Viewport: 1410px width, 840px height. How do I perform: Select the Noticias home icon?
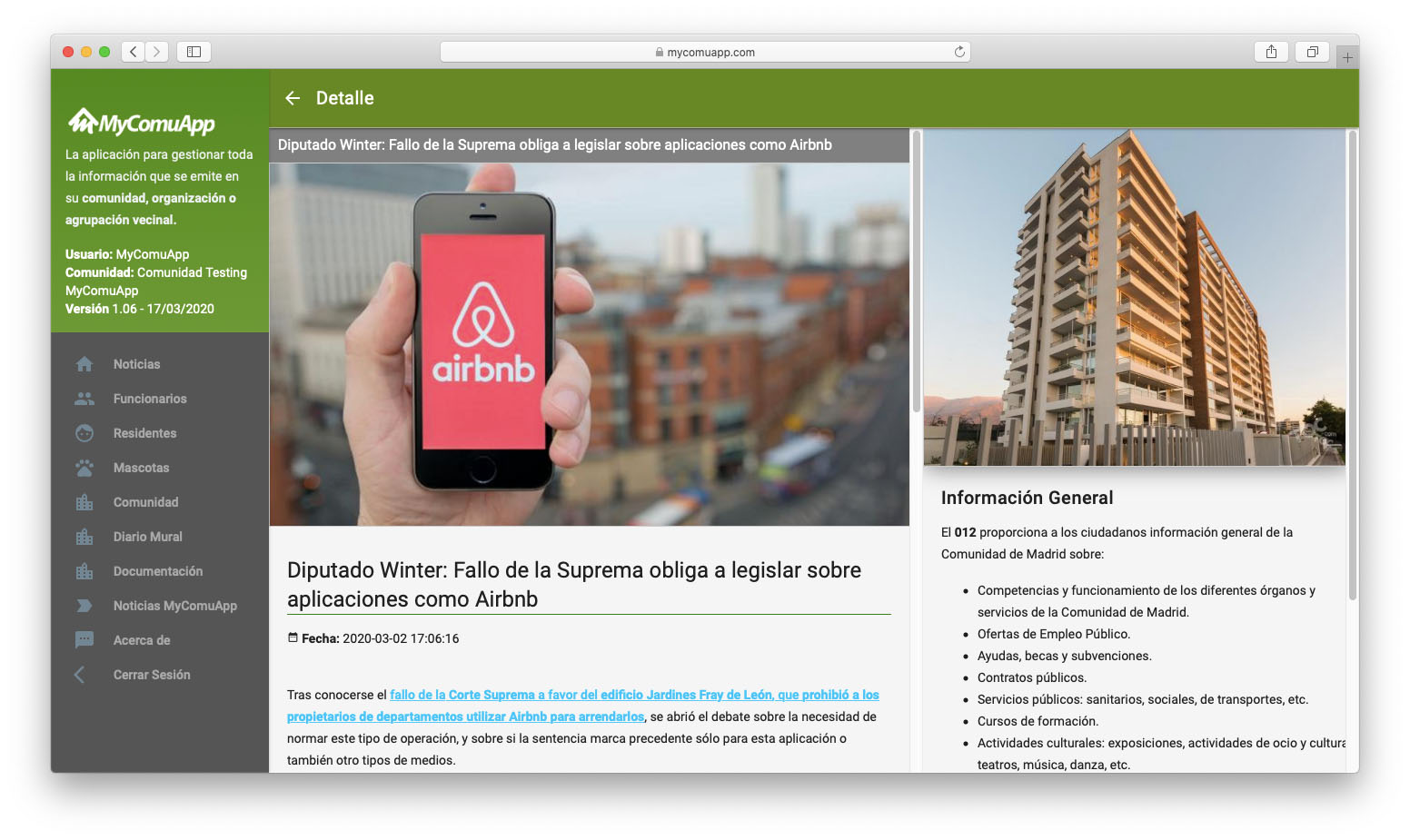[x=84, y=363]
